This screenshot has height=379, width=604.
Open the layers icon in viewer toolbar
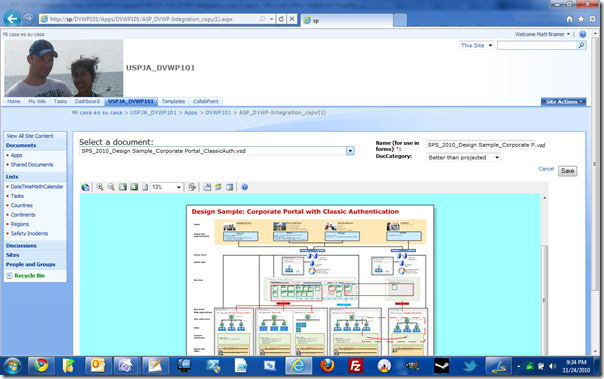[x=218, y=187]
